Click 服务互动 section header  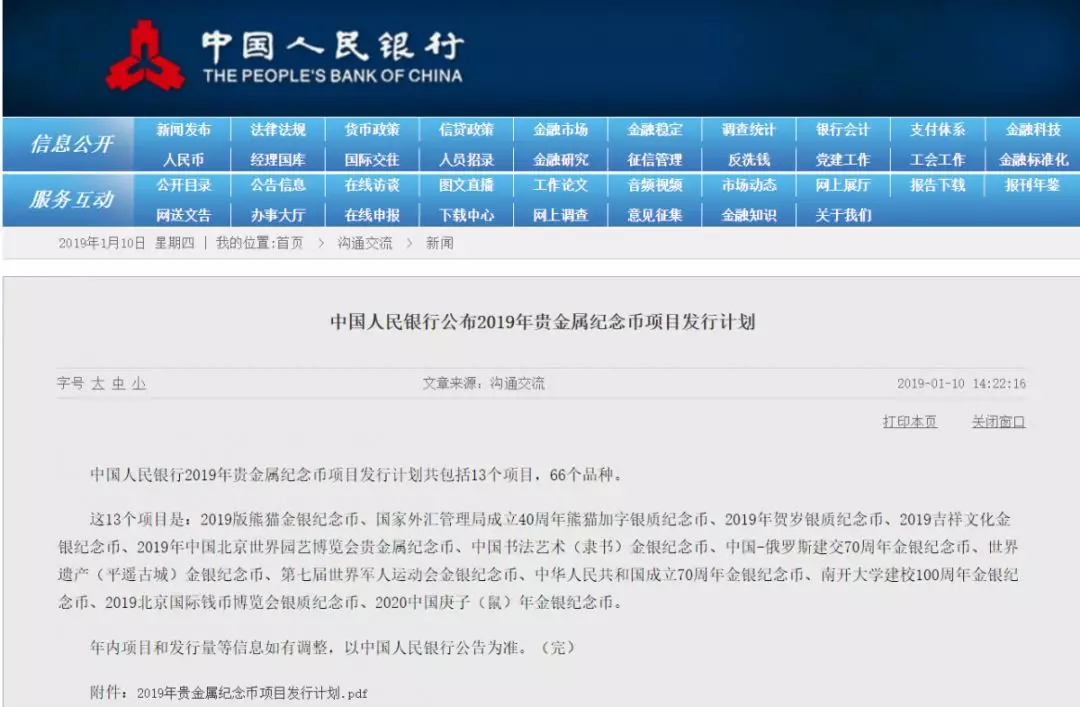(x=71, y=200)
